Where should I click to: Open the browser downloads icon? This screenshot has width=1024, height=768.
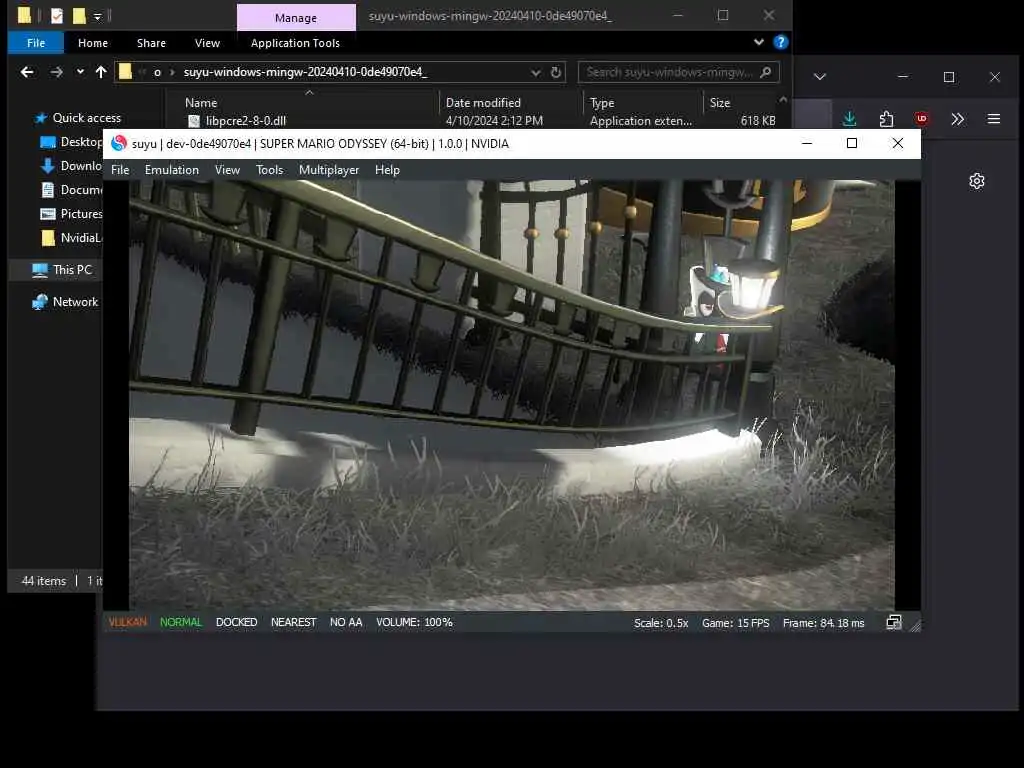tap(849, 119)
